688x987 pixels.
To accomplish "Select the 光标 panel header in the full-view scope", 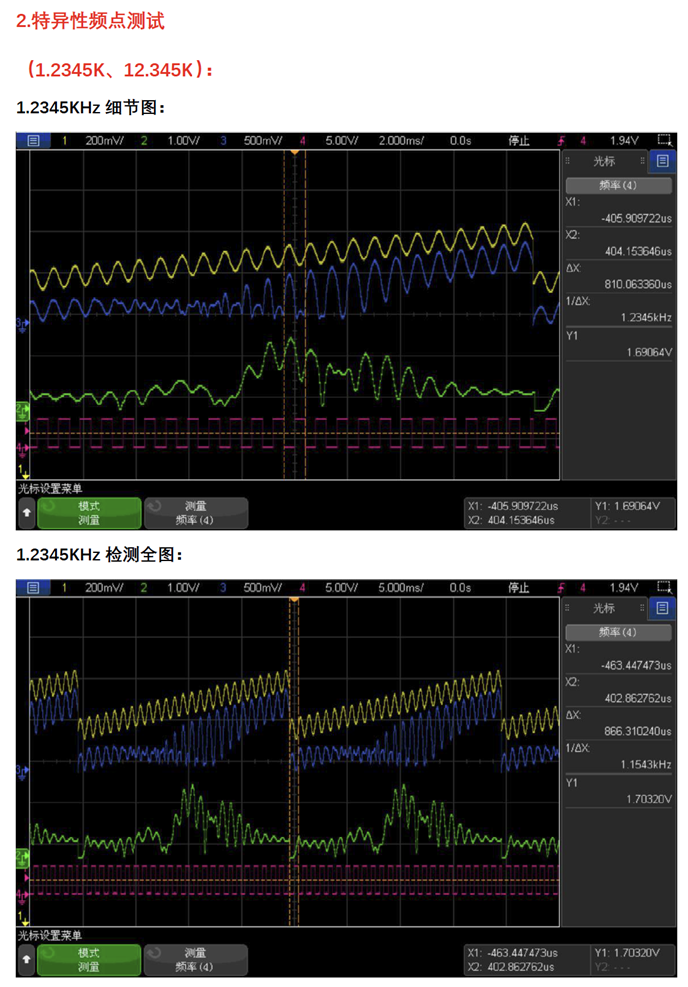I will point(605,607).
